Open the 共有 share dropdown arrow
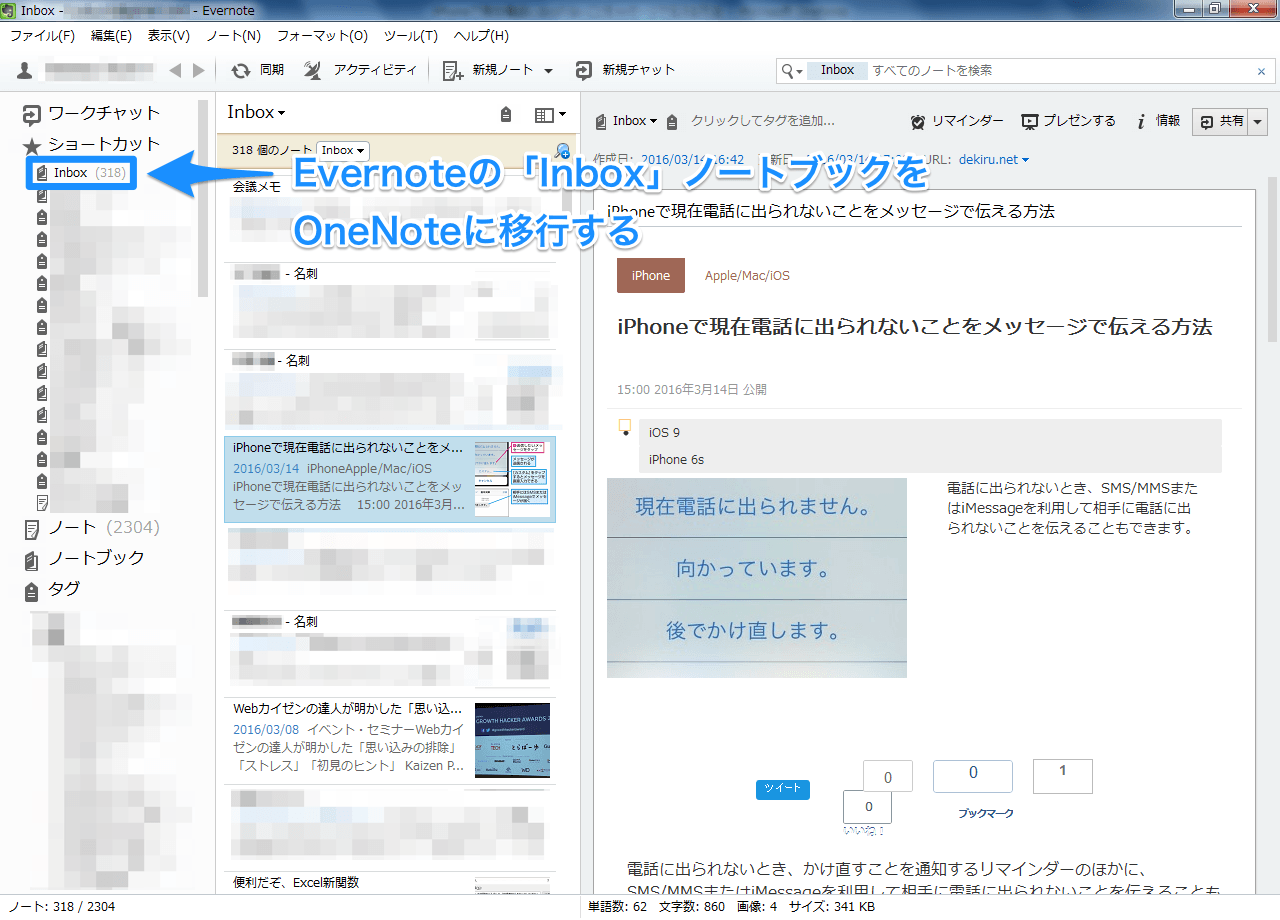The width and height of the screenshot is (1280, 920). tap(1258, 121)
